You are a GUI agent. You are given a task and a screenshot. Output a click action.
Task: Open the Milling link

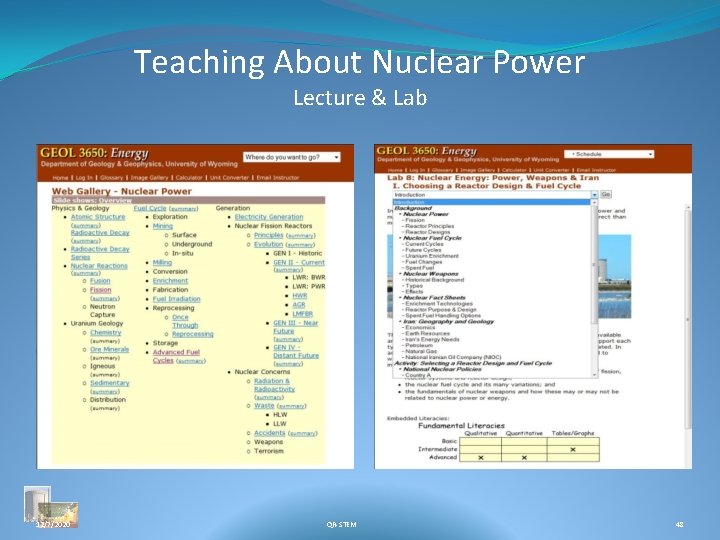point(162,262)
